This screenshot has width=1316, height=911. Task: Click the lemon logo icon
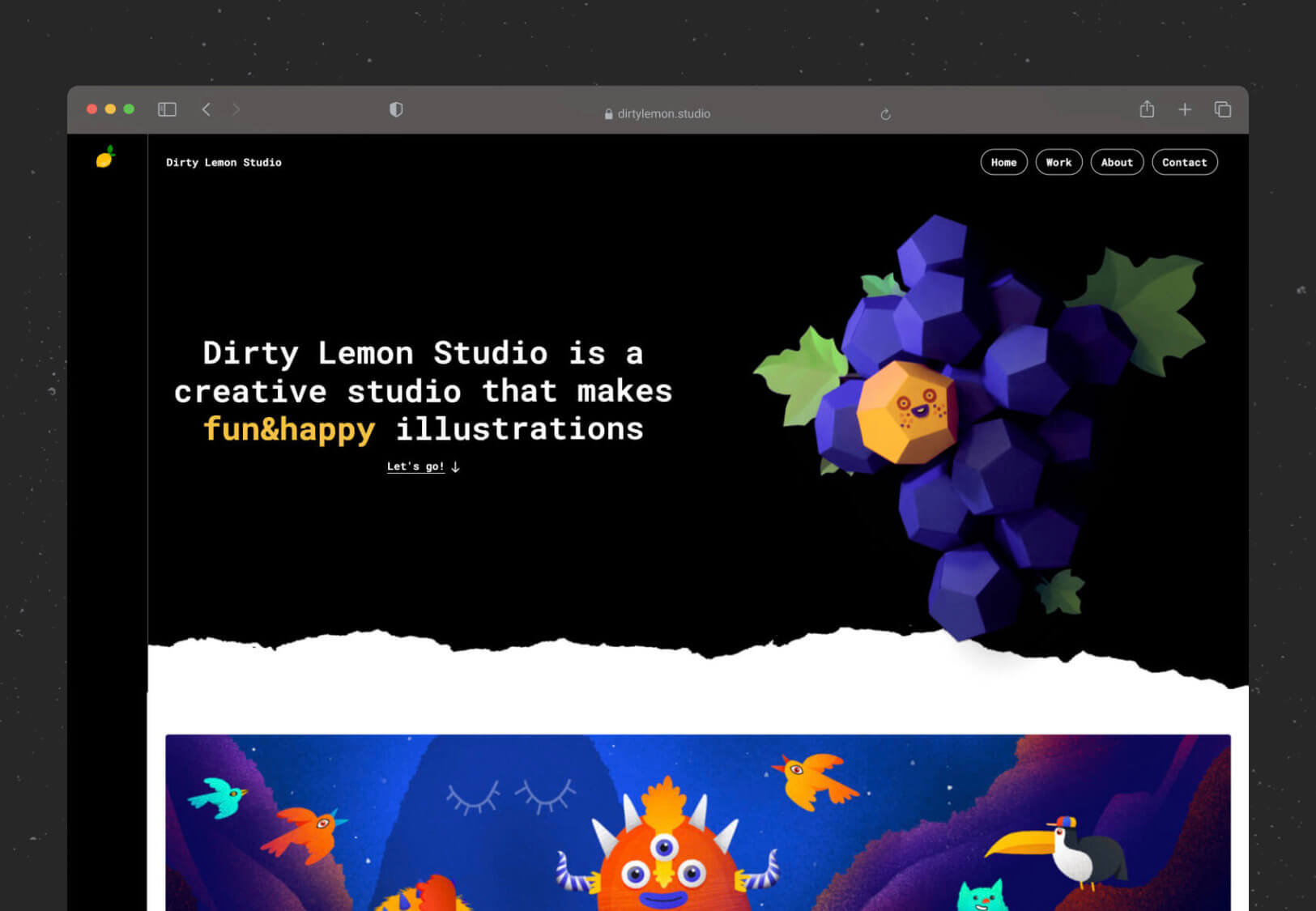(x=105, y=156)
